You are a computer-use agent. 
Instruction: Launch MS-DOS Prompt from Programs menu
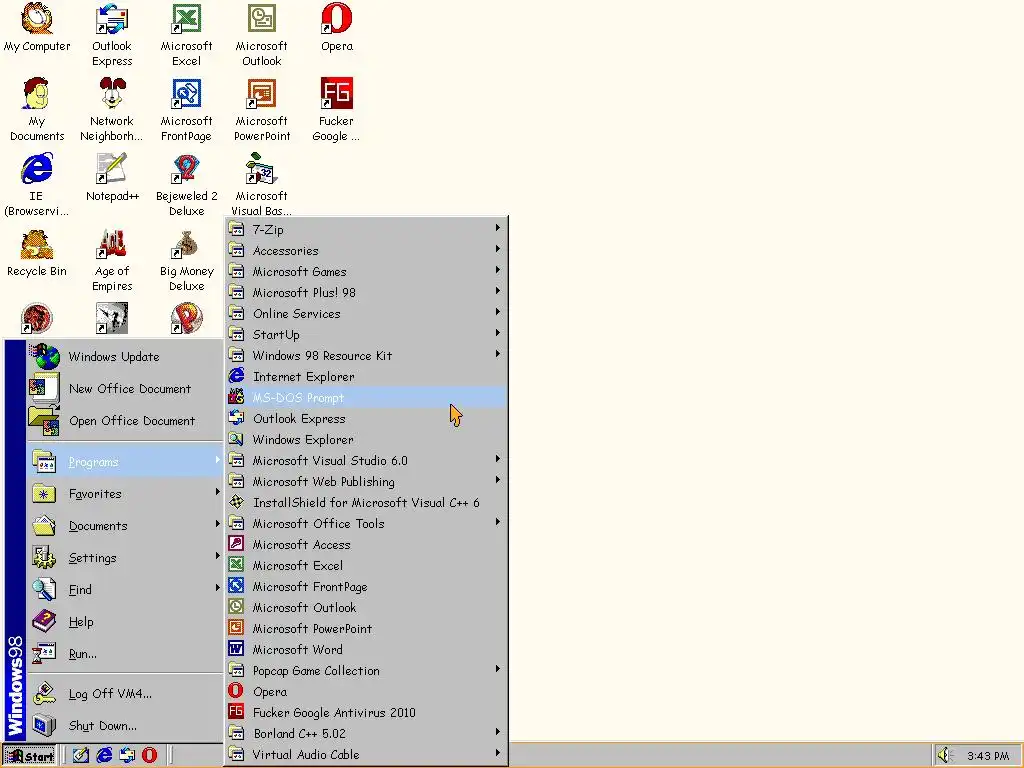(366, 398)
